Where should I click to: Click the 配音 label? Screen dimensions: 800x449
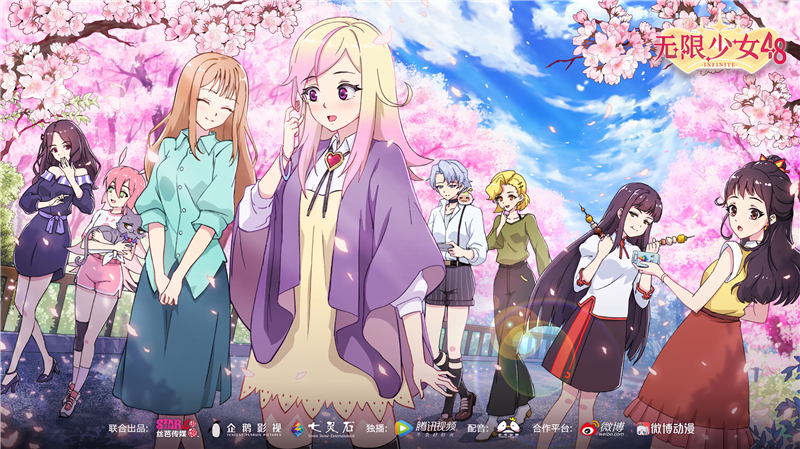pyautogui.click(x=478, y=428)
